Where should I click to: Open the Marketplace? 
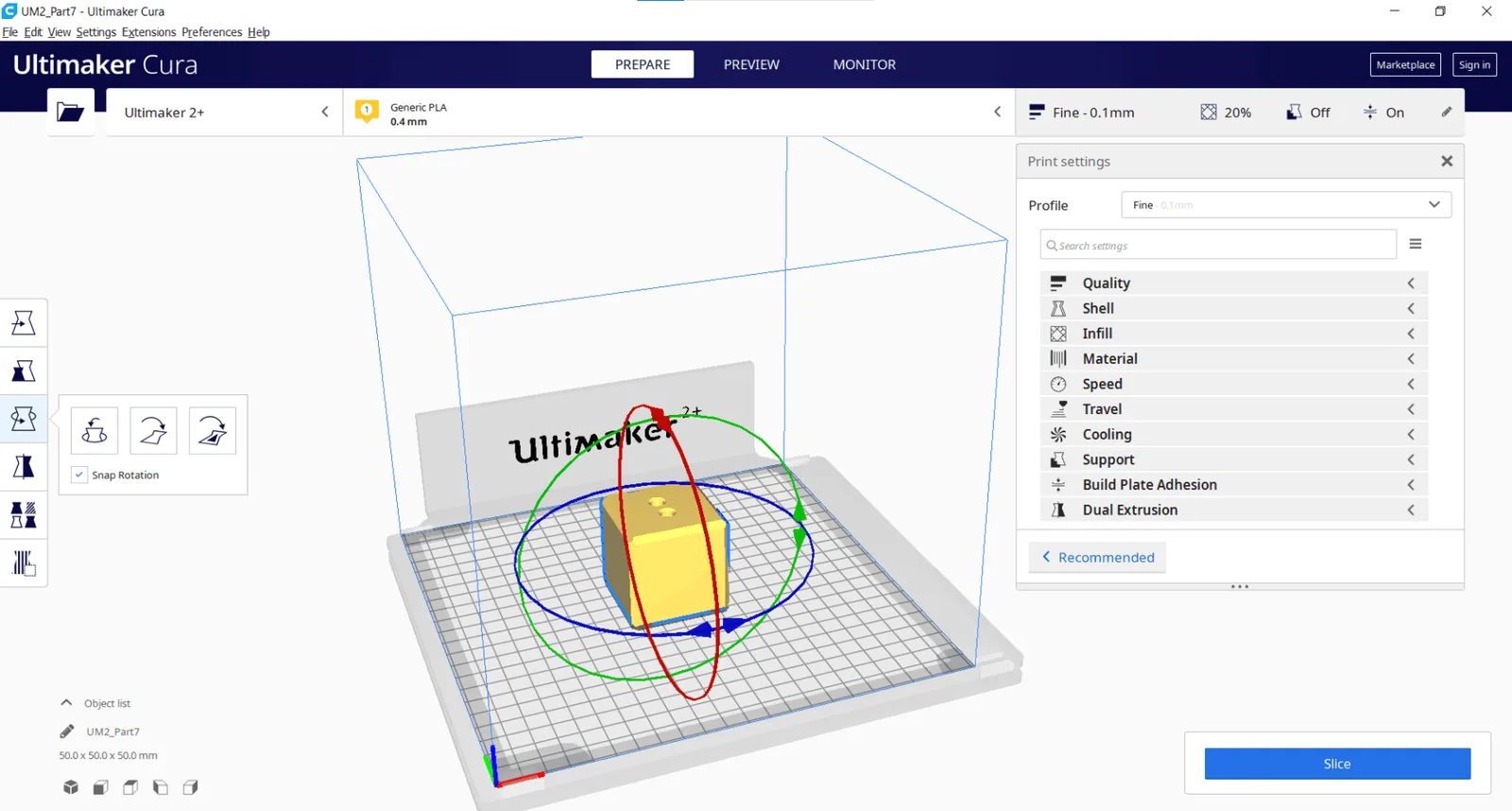pos(1405,64)
